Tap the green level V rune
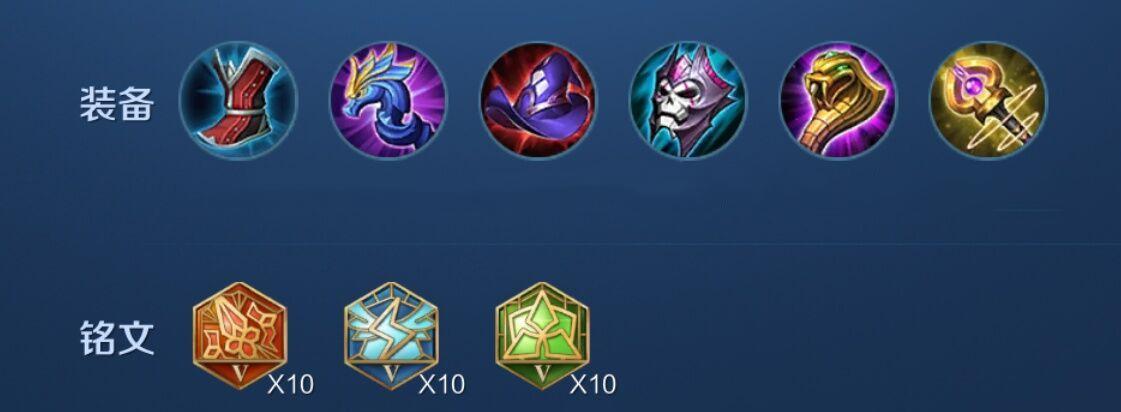This screenshot has height=412, width=1121. 542,335
